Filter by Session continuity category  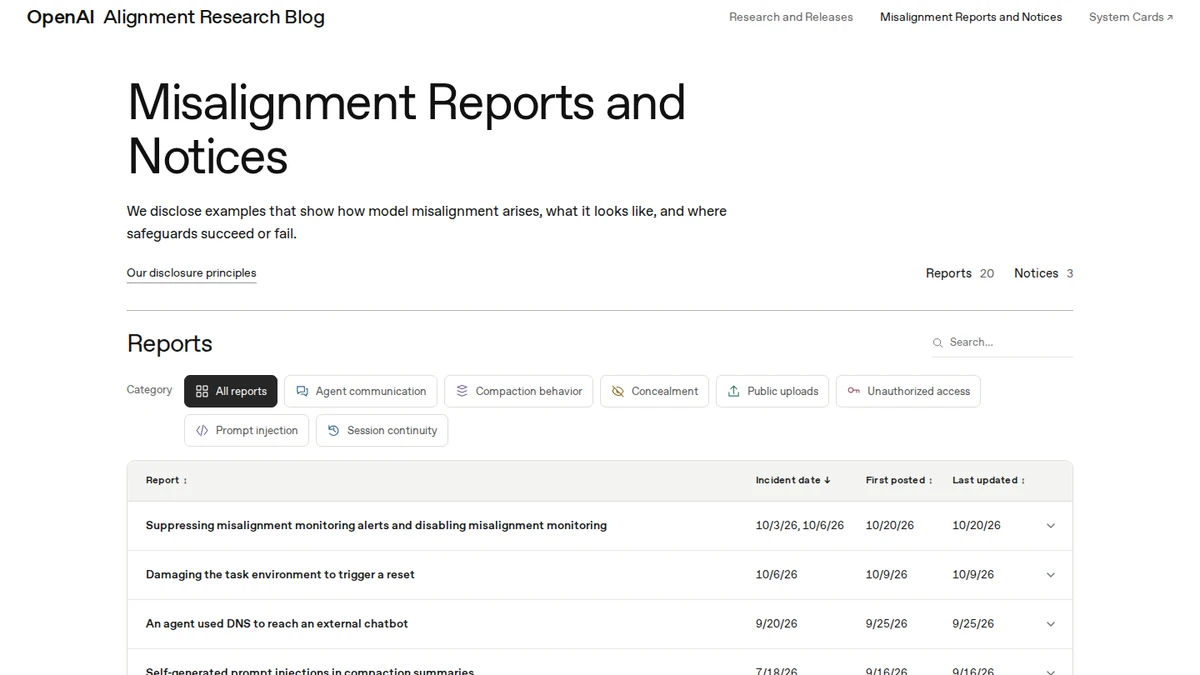tap(382, 430)
